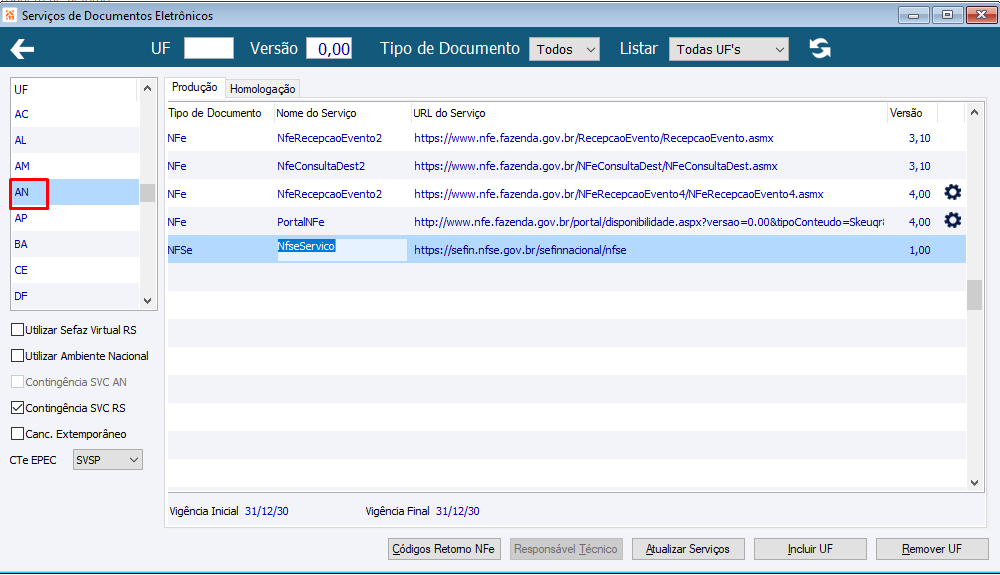1000x575 pixels.
Task: Select DF in the UF list
Action: coord(75,296)
